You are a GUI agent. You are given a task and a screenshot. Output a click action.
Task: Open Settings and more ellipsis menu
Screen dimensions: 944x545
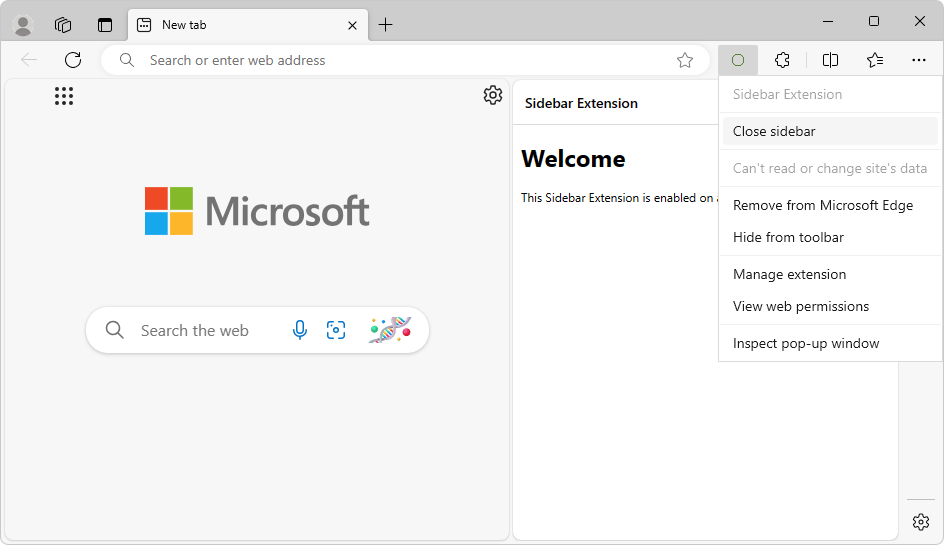(x=919, y=60)
